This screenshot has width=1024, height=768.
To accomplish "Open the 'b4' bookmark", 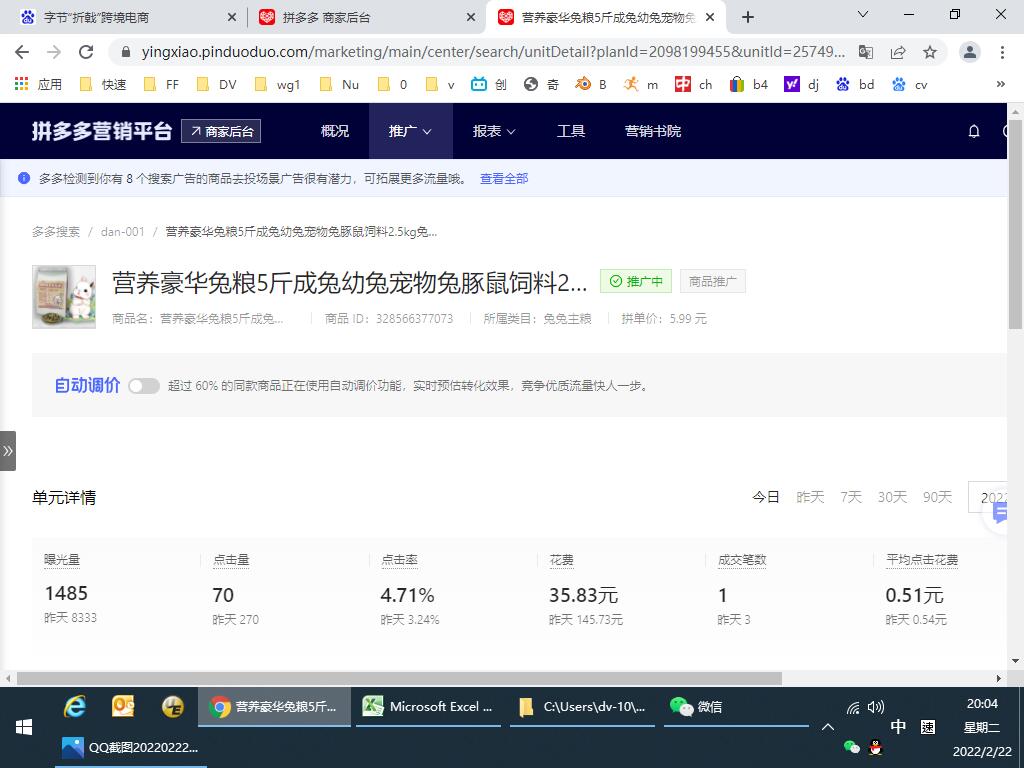I will click(x=748, y=84).
